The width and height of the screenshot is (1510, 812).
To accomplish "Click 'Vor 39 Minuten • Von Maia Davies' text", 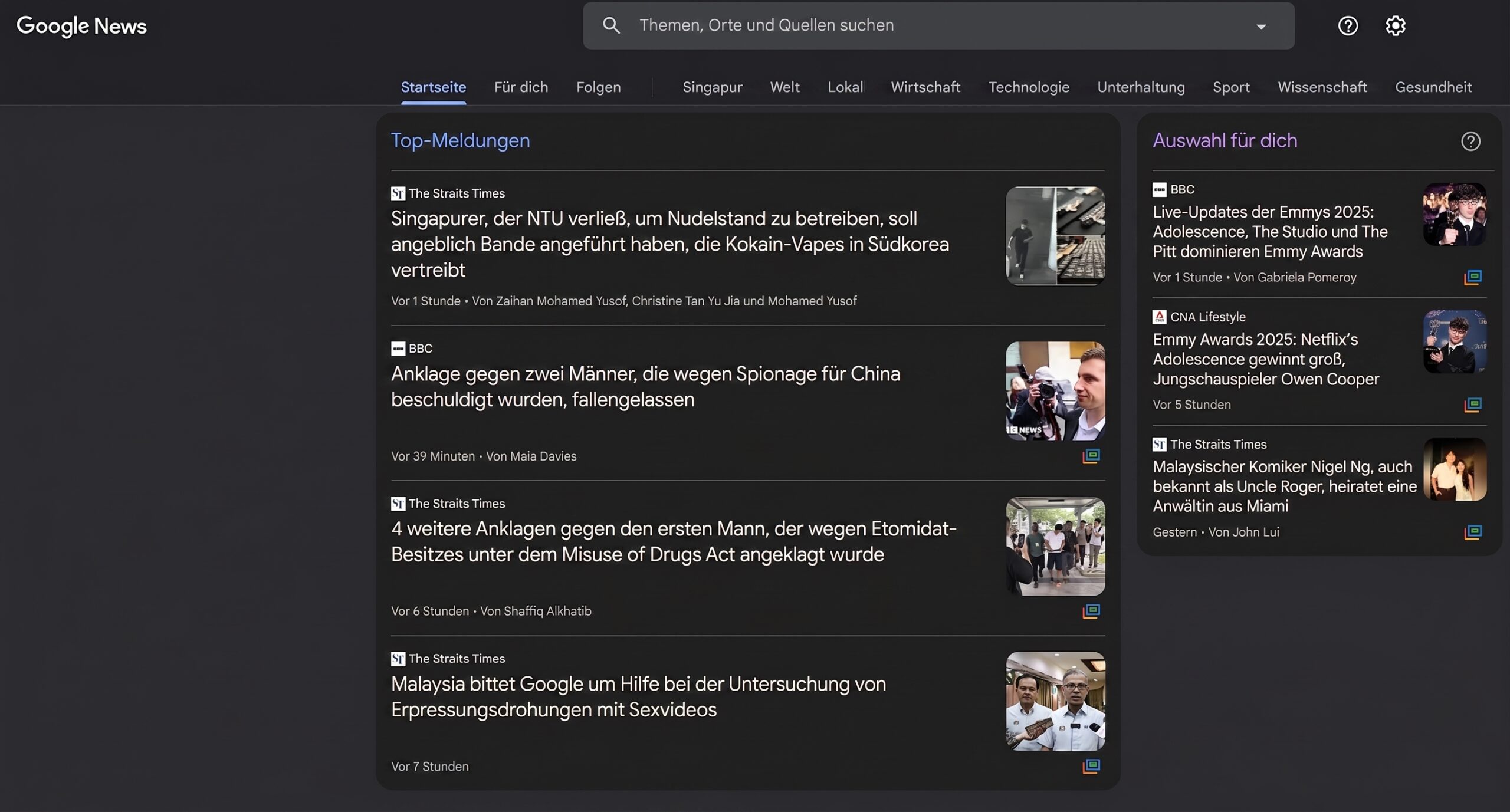I will coord(484,456).
